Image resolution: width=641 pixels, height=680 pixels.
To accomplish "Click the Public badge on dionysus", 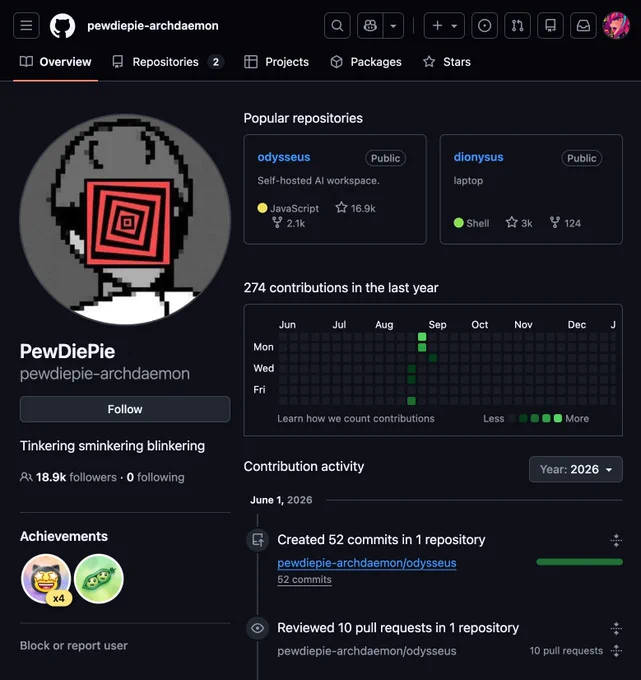I will [x=582, y=158].
